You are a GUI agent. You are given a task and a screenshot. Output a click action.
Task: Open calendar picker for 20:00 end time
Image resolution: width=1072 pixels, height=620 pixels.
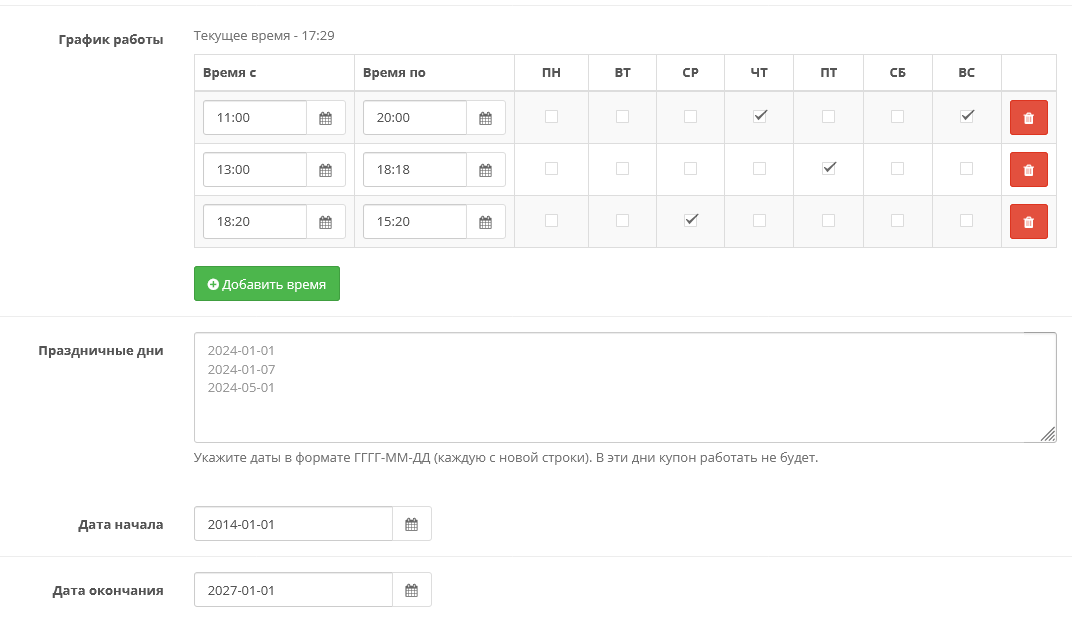point(485,118)
